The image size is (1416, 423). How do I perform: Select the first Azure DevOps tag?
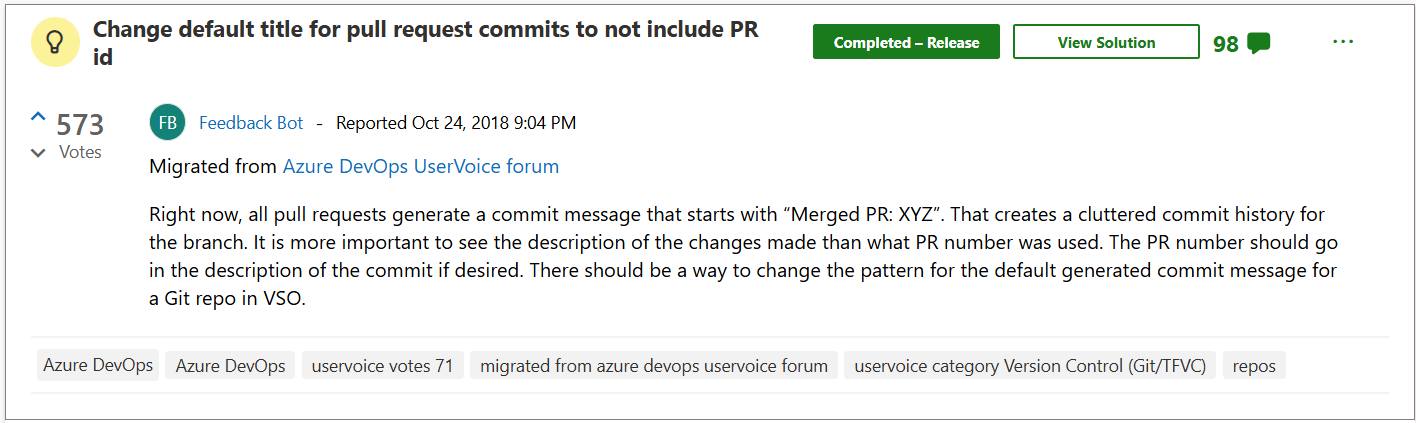tap(98, 365)
